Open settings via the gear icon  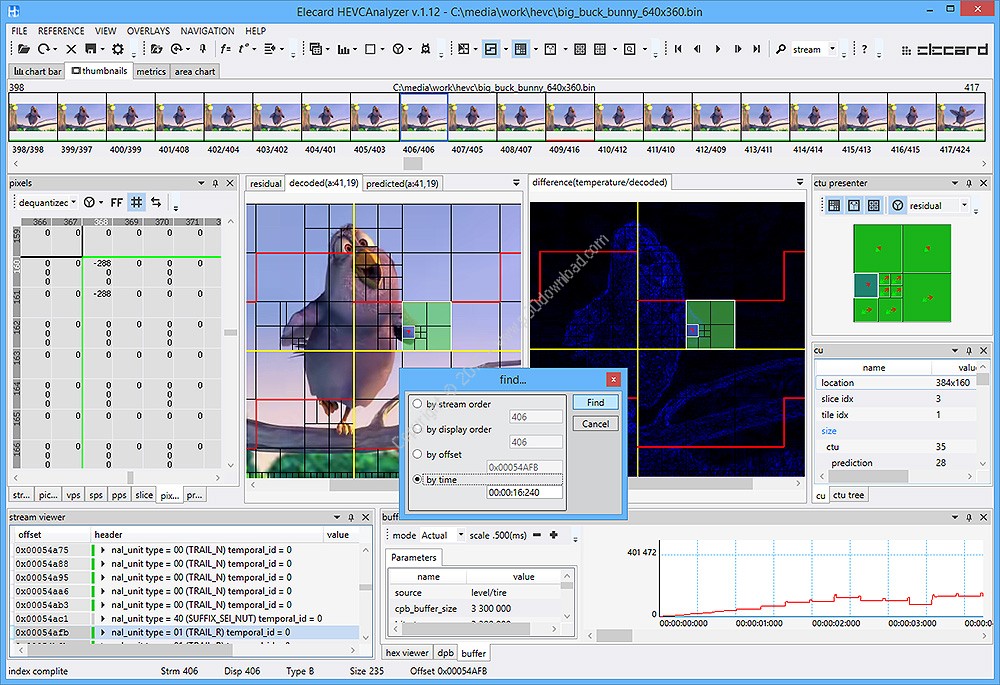[118, 49]
